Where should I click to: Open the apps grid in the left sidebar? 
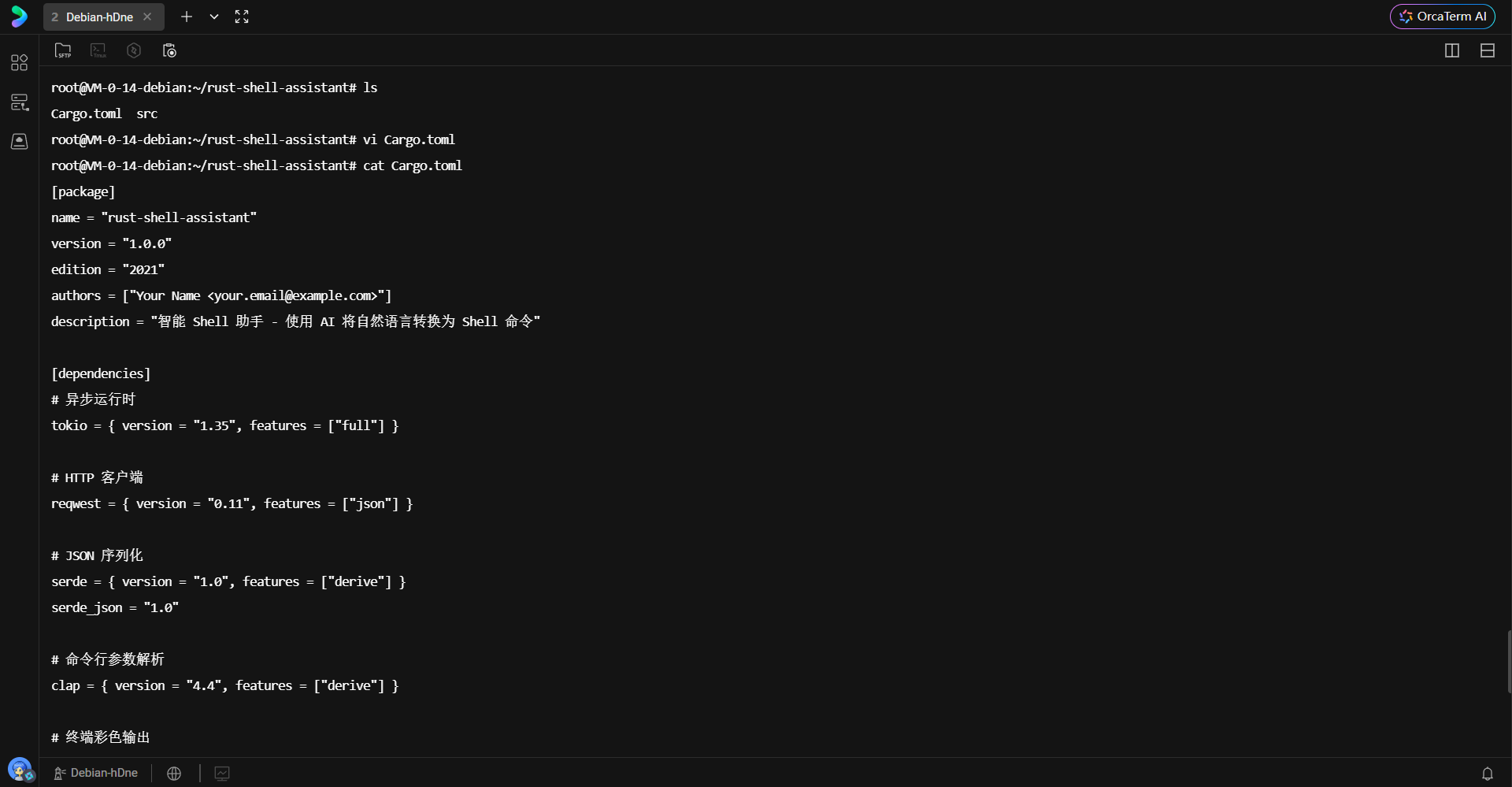[20, 62]
